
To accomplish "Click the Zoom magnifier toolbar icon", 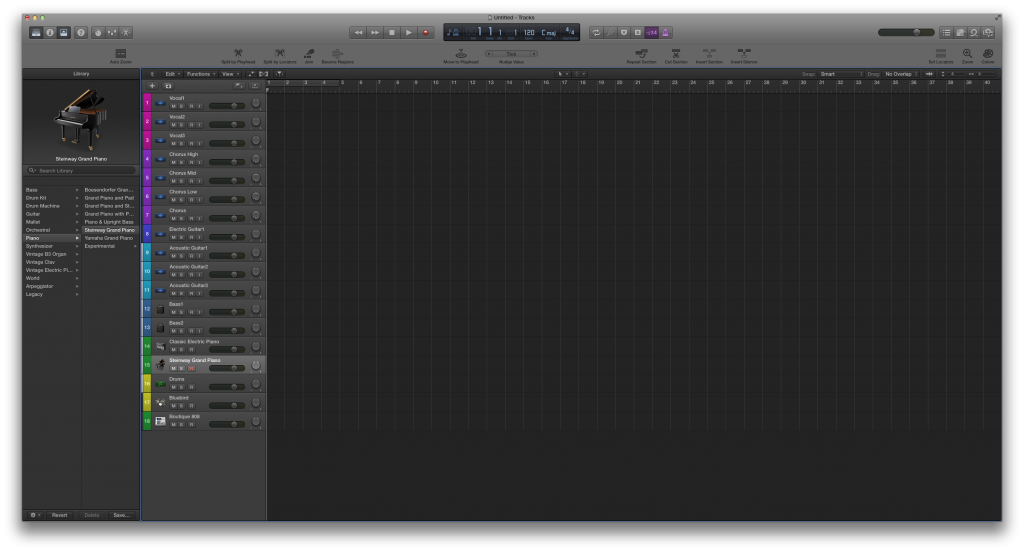I will (x=967, y=54).
